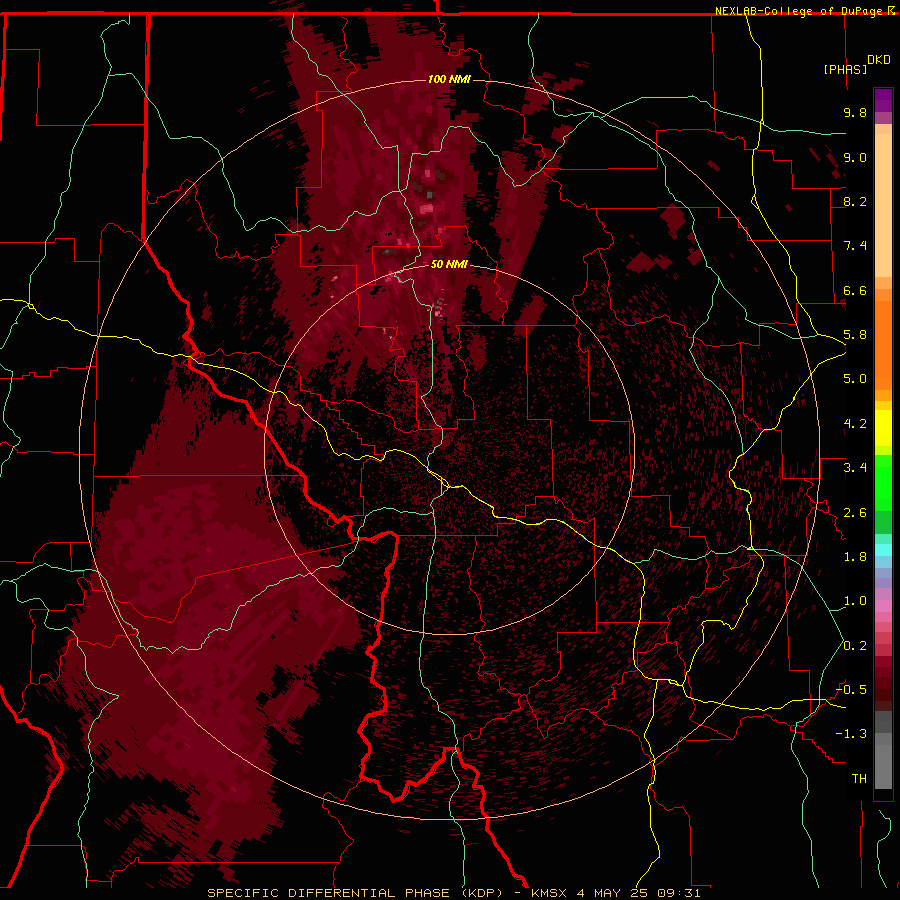Click the KDP units label on the legend
The height and width of the screenshot is (900, 900).
click(878, 60)
